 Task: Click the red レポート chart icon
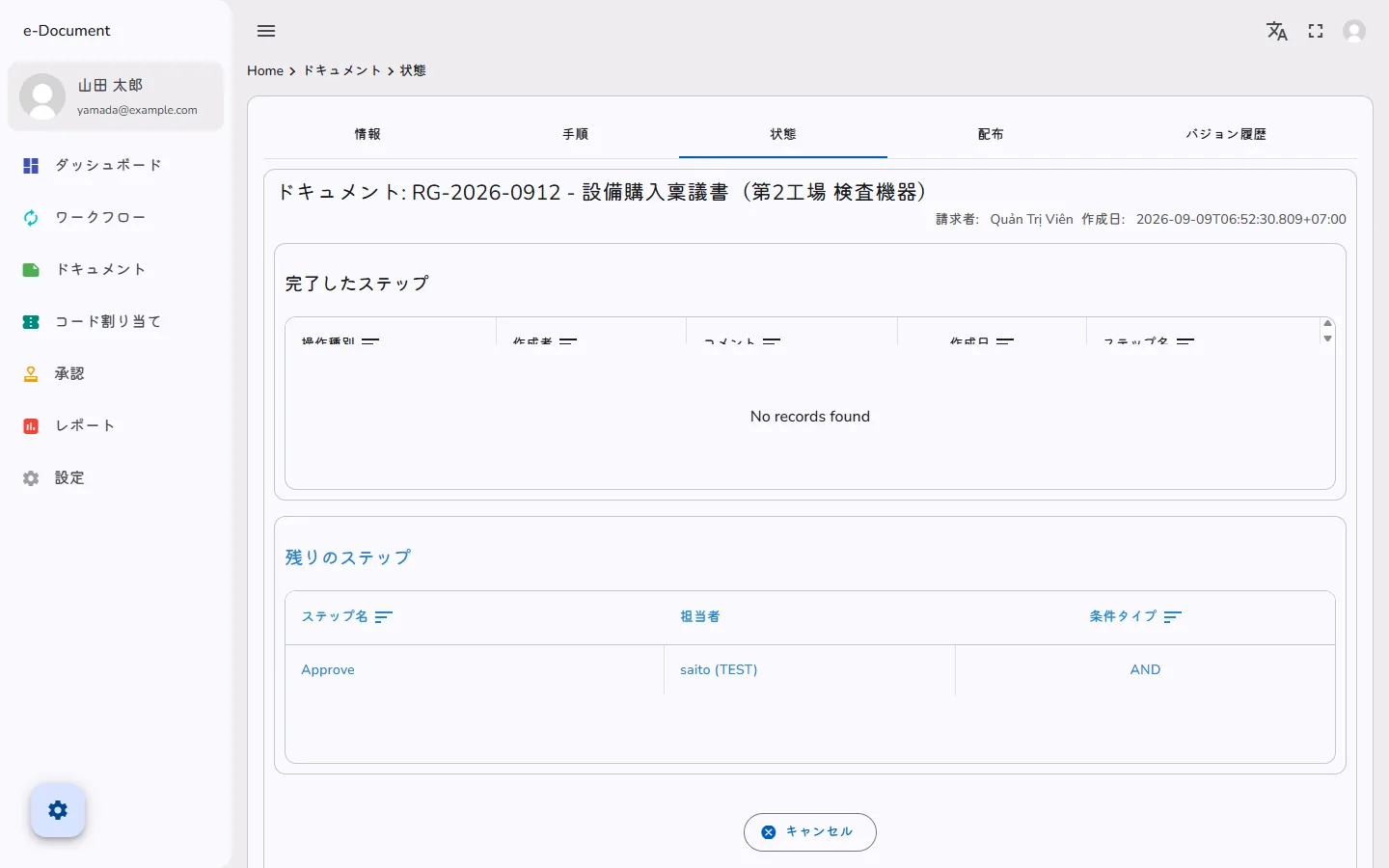pos(31,426)
